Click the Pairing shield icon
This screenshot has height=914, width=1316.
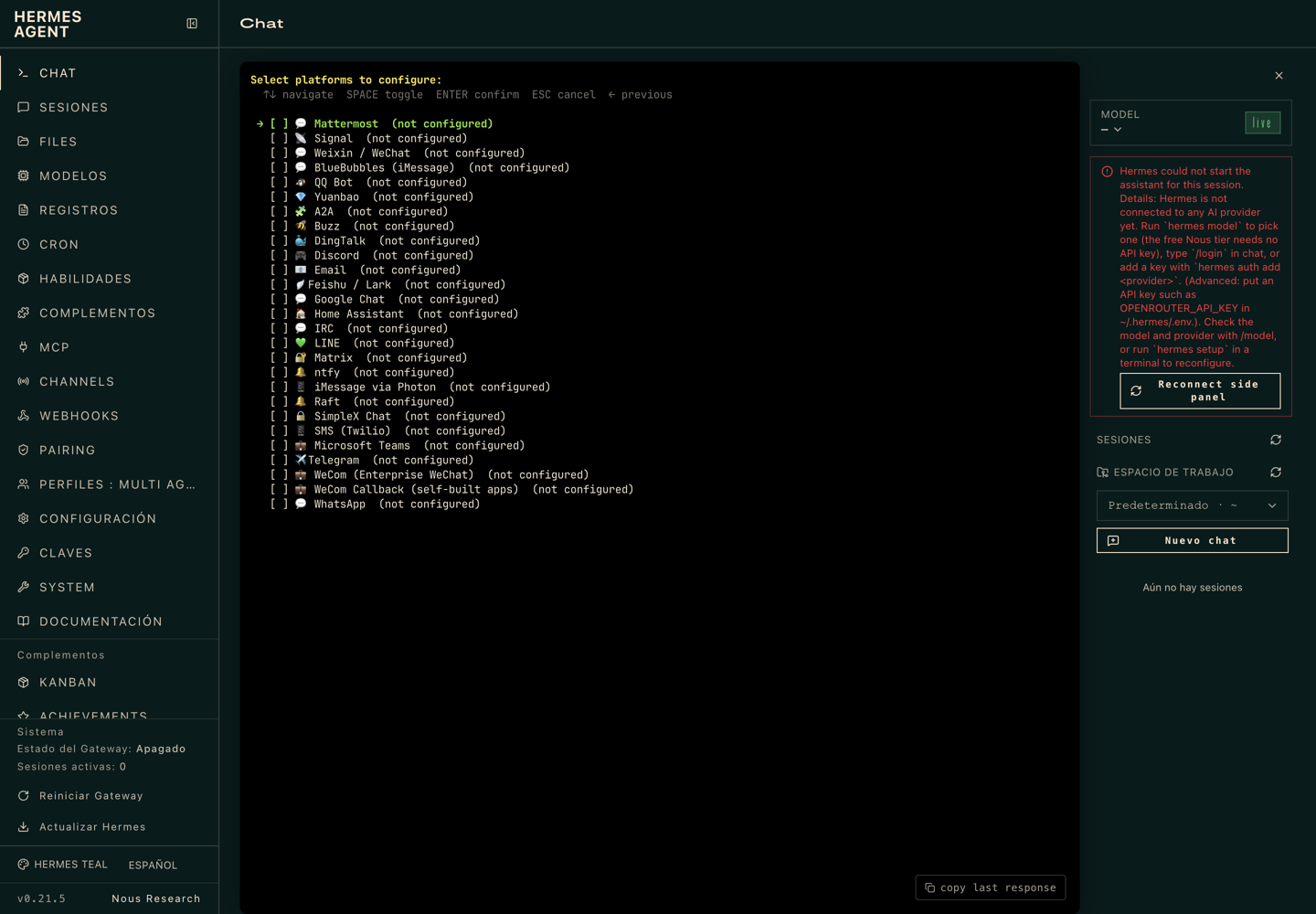pyautogui.click(x=24, y=450)
